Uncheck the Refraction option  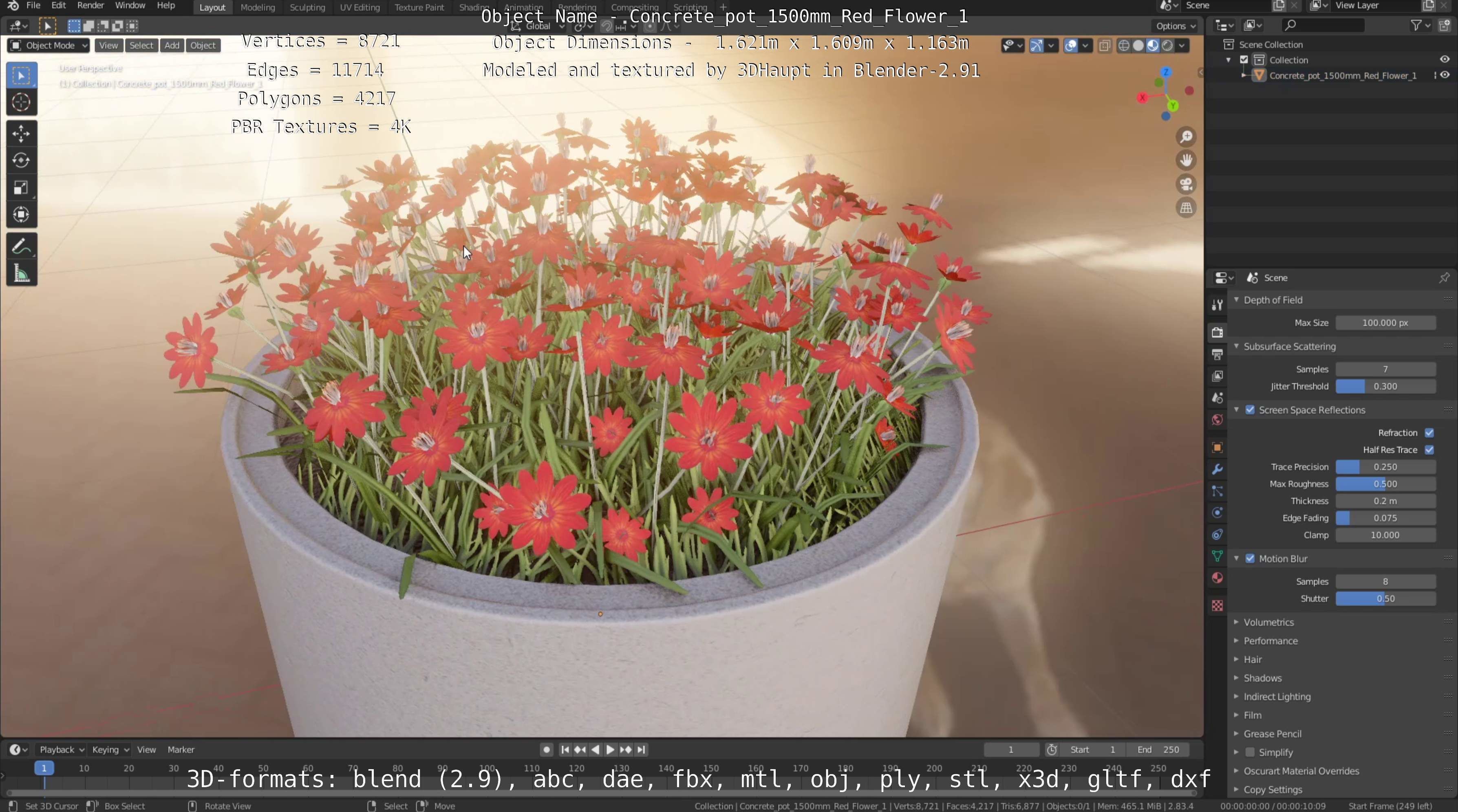pyautogui.click(x=1429, y=433)
